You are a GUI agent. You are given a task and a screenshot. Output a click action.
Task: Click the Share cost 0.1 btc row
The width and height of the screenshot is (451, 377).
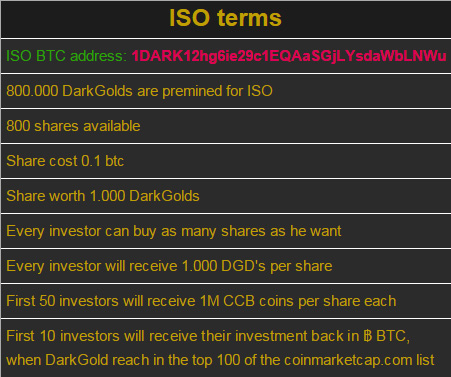(x=226, y=161)
